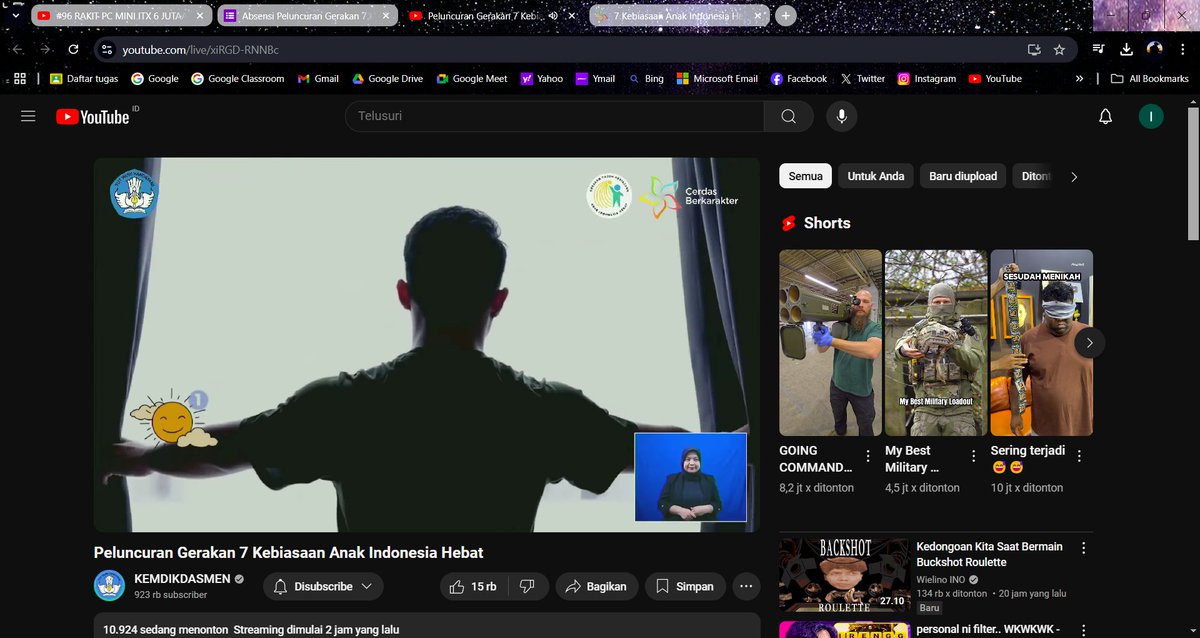Viewport: 1200px width, 638px height.
Task: Open the Wielino INO channel link
Action: tap(940, 579)
